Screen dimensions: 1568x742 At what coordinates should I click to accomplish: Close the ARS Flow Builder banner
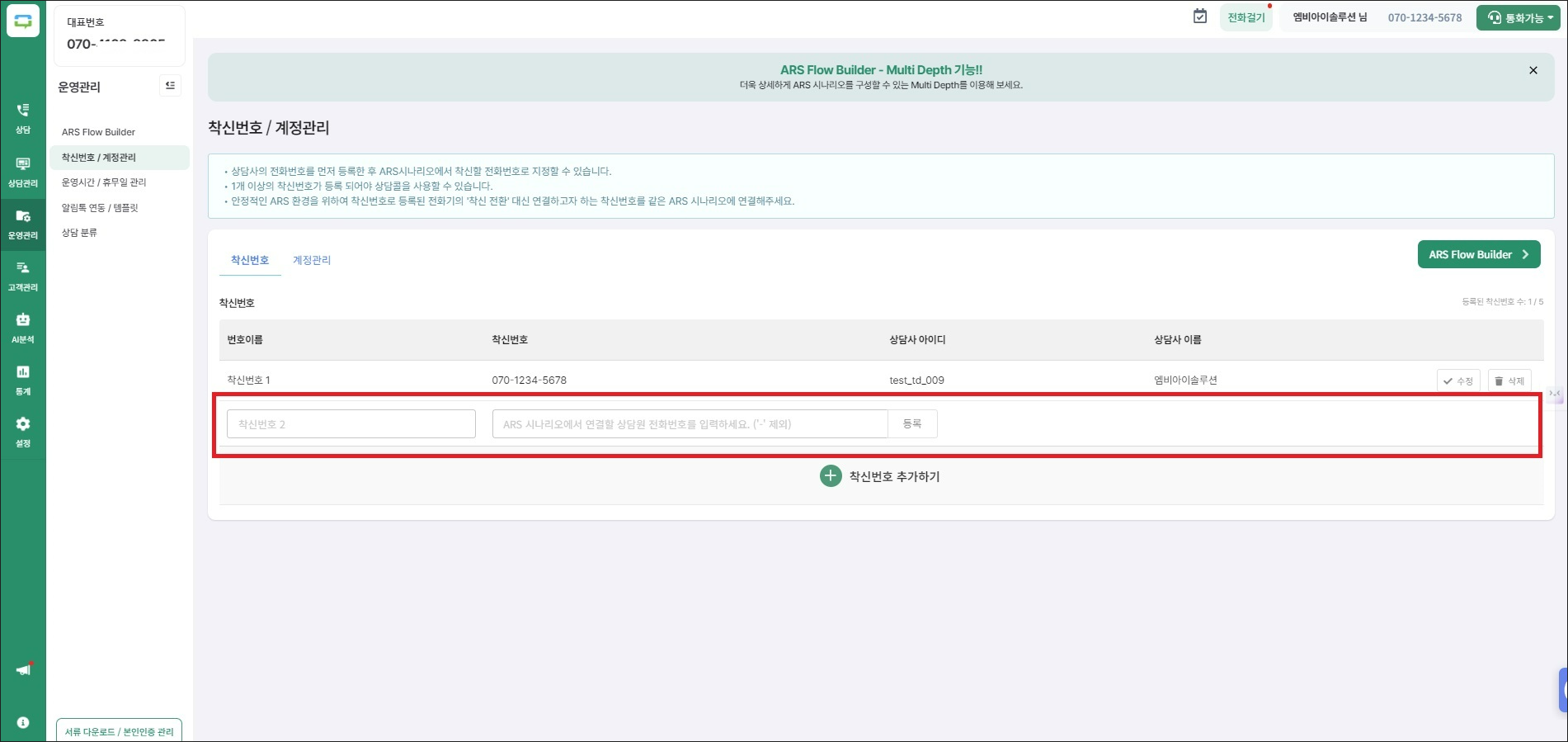point(1533,70)
